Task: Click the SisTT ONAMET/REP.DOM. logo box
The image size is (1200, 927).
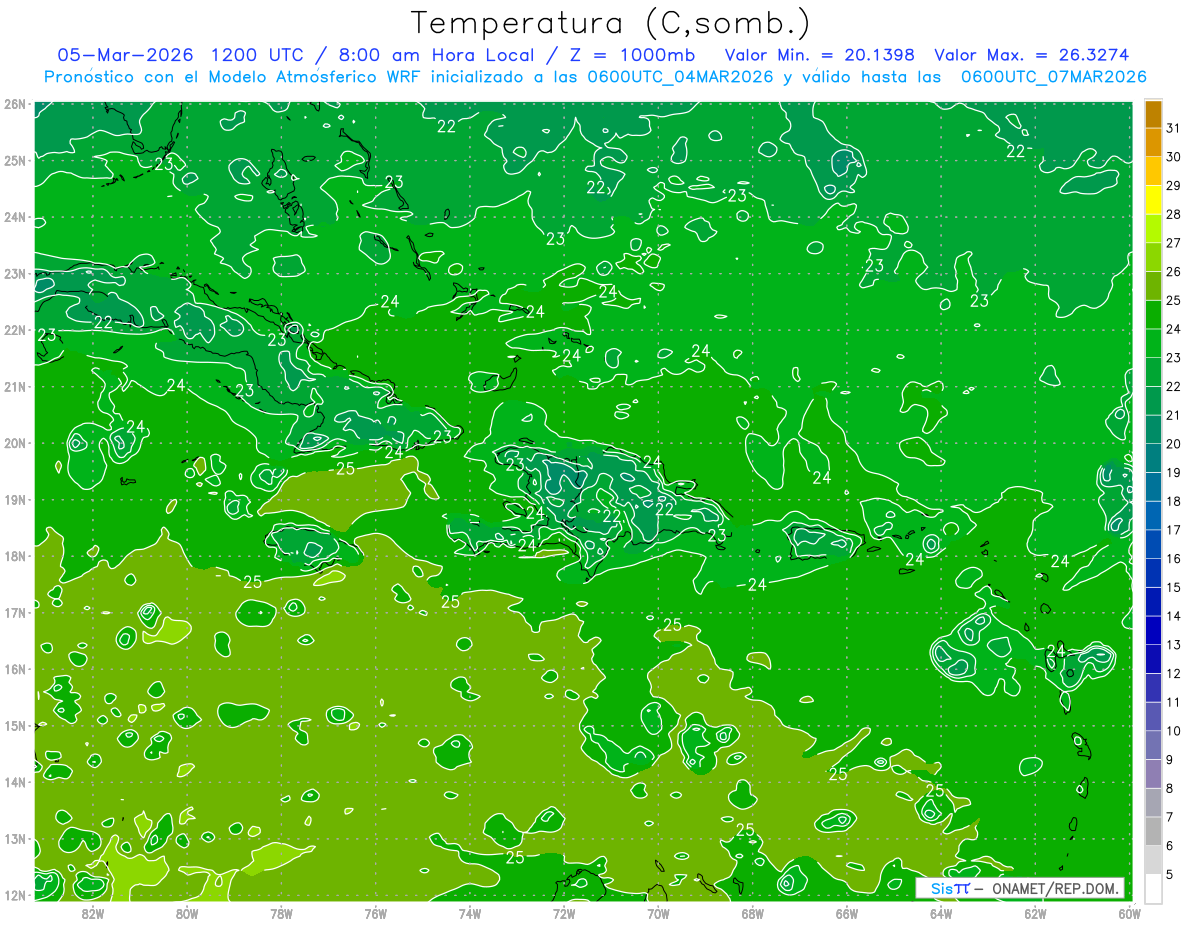Action: pos(1021,888)
